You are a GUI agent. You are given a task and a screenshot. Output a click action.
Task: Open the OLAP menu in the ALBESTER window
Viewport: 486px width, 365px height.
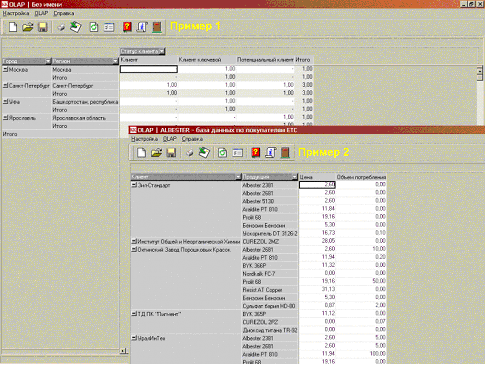[170, 139]
